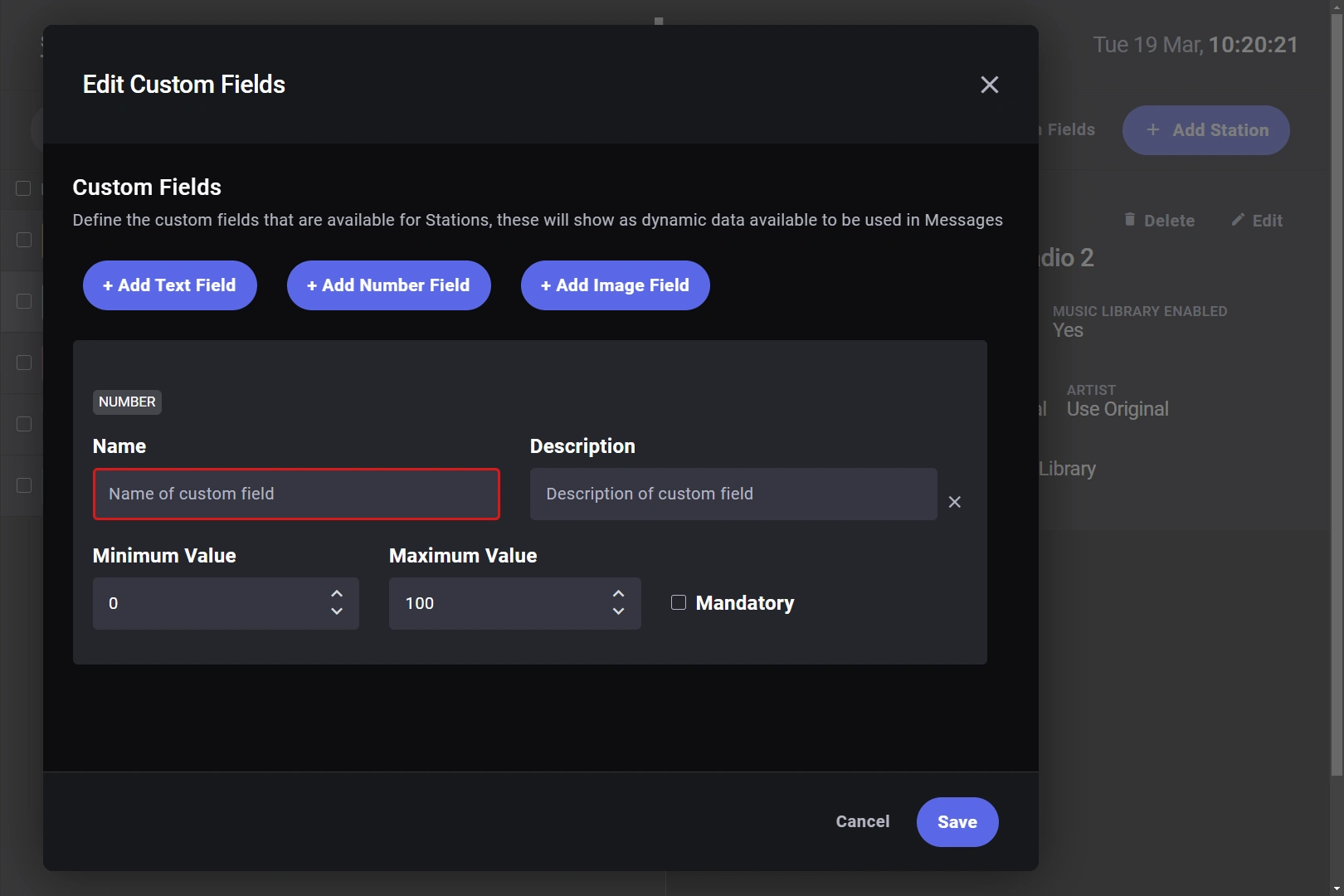Increase the Maximum Value using up arrow
The width and height of the screenshot is (1344, 896).
point(618,594)
